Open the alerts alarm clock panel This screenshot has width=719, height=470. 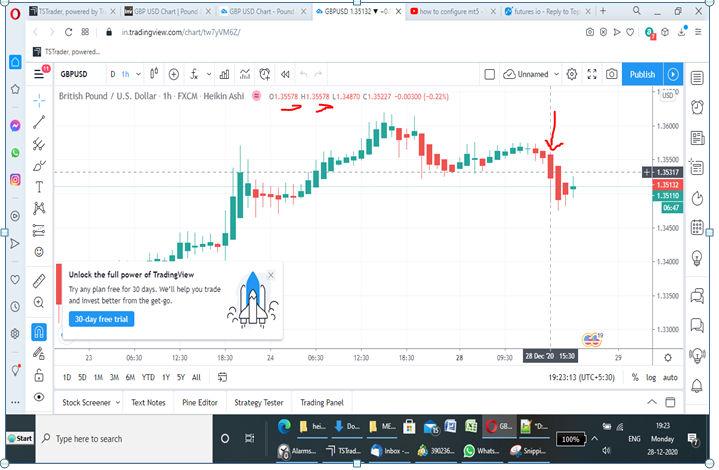697,107
